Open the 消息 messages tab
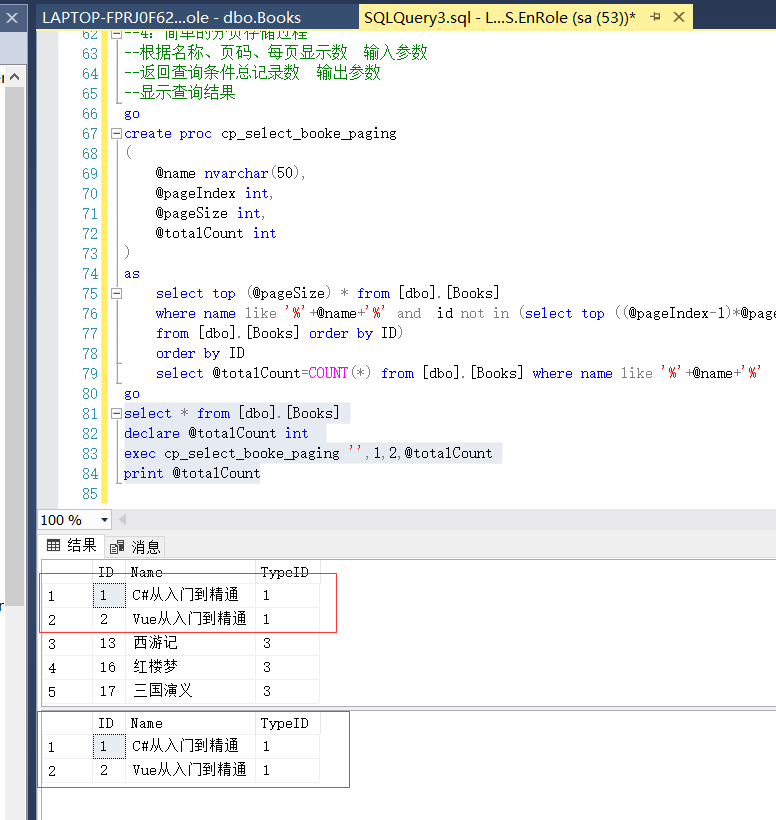This screenshot has width=776, height=820. (x=135, y=547)
